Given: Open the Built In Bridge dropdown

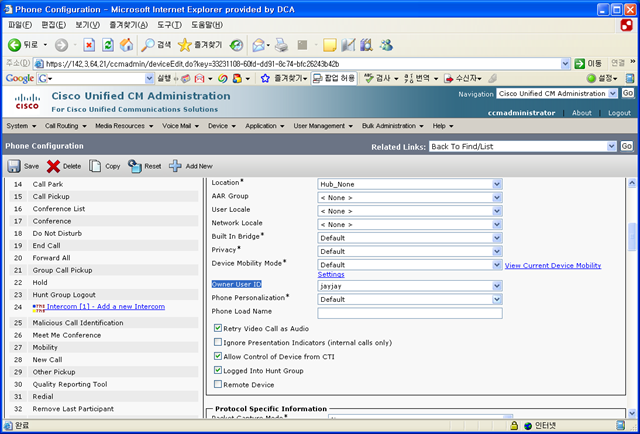Looking at the screenshot, I should 410,238.
